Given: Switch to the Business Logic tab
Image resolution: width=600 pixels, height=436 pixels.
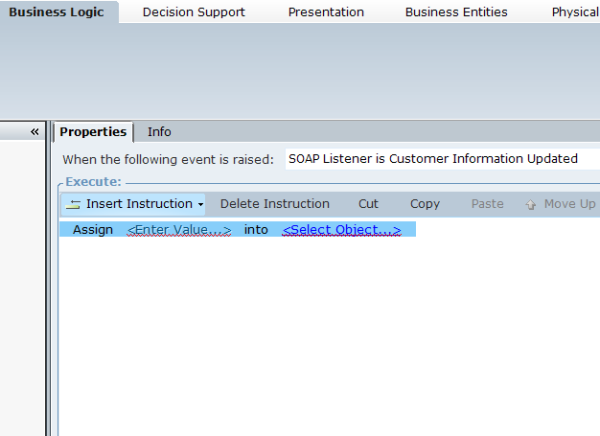Looking at the screenshot, I should 58,12.
